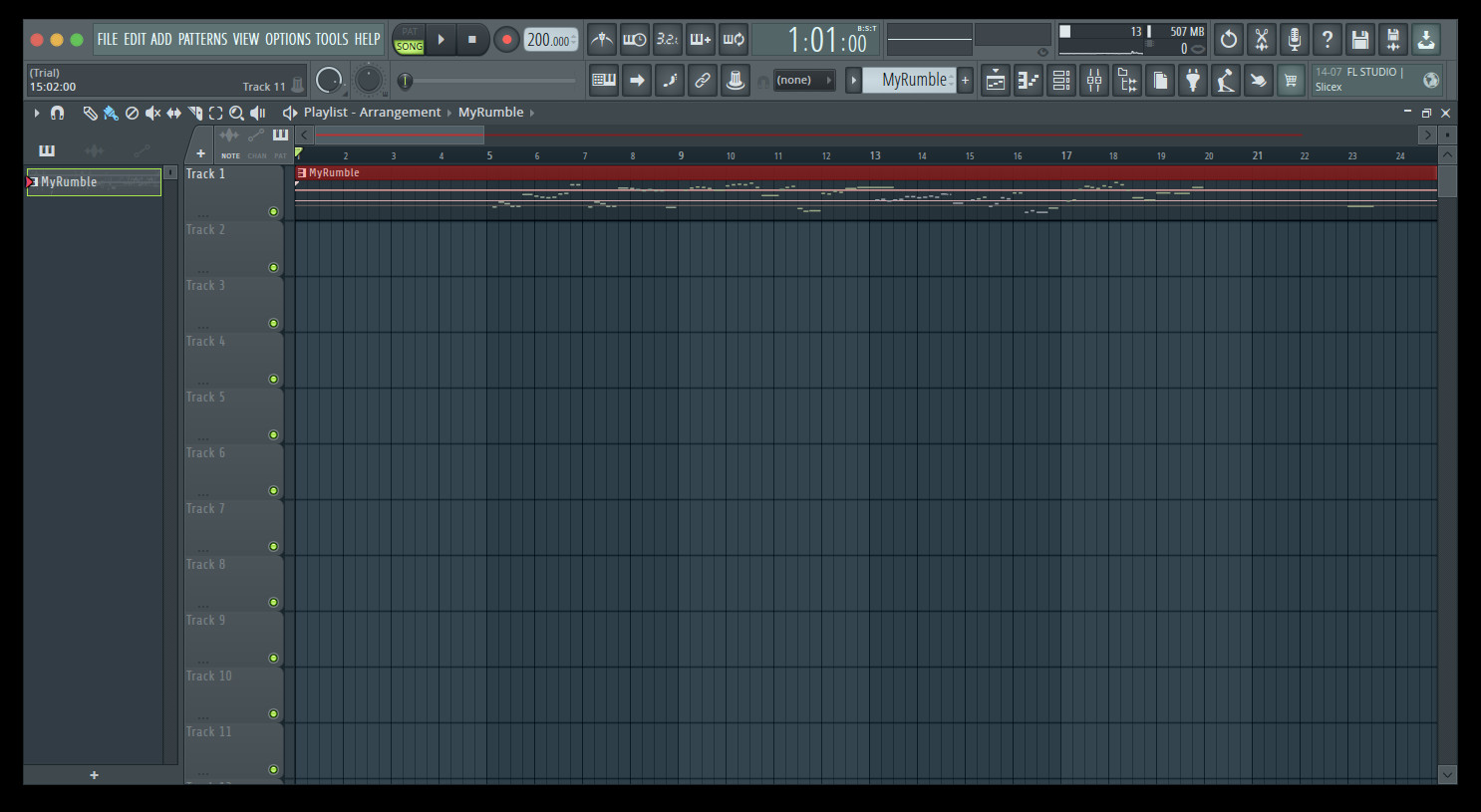Select the Delete tool in Playlist
Screen dimensions: 1481x812
coord(132,114)
